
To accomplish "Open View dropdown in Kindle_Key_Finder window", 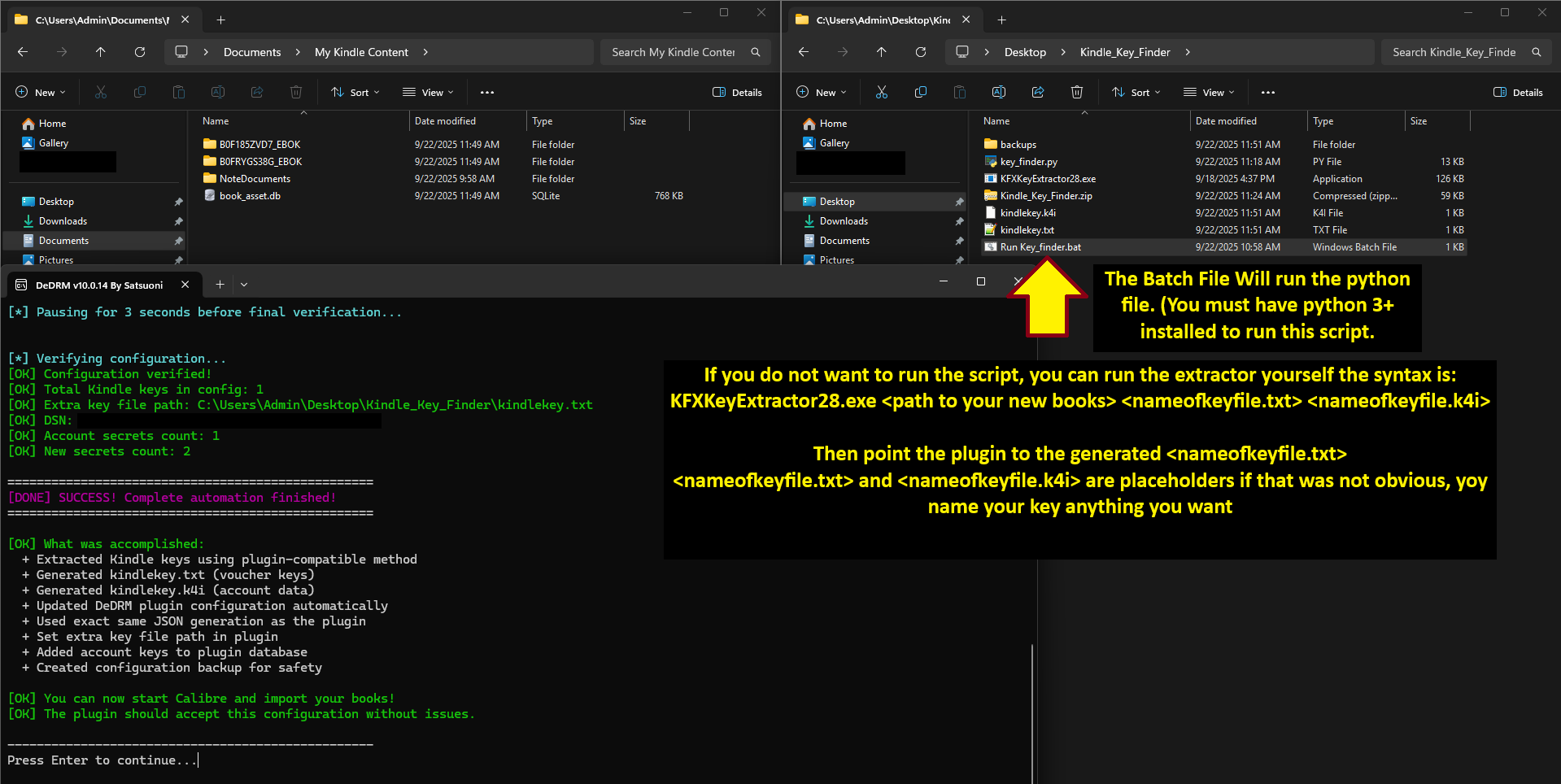I will click(x=1209, y=93).
